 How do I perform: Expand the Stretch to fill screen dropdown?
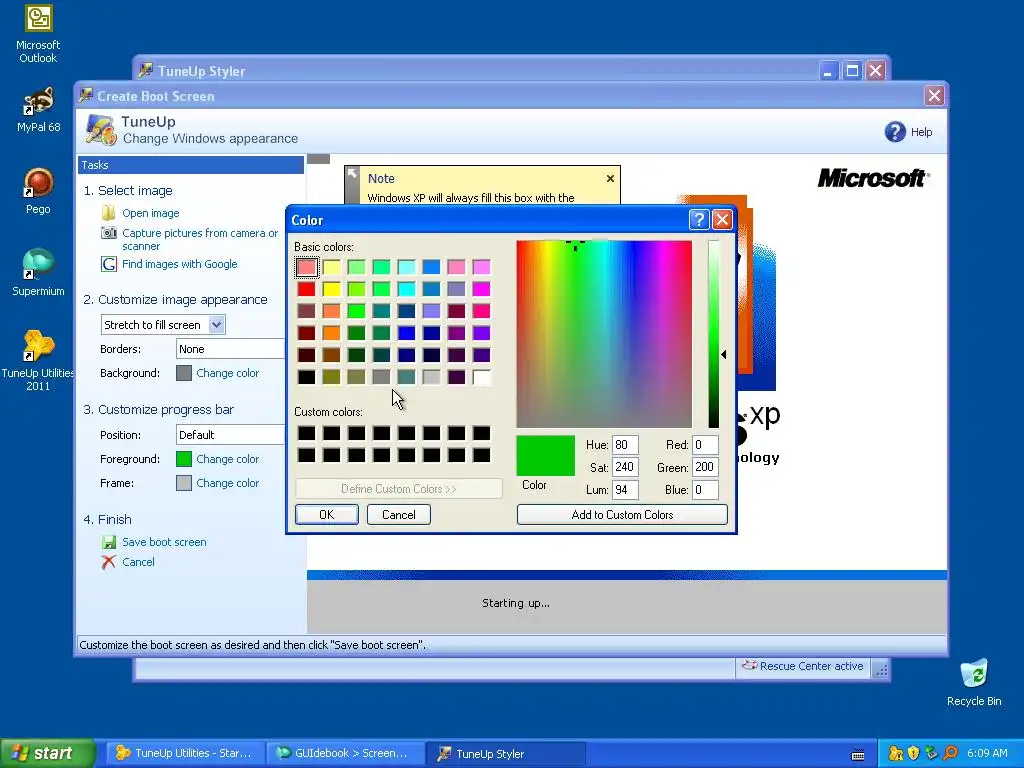tap(217, 325)
